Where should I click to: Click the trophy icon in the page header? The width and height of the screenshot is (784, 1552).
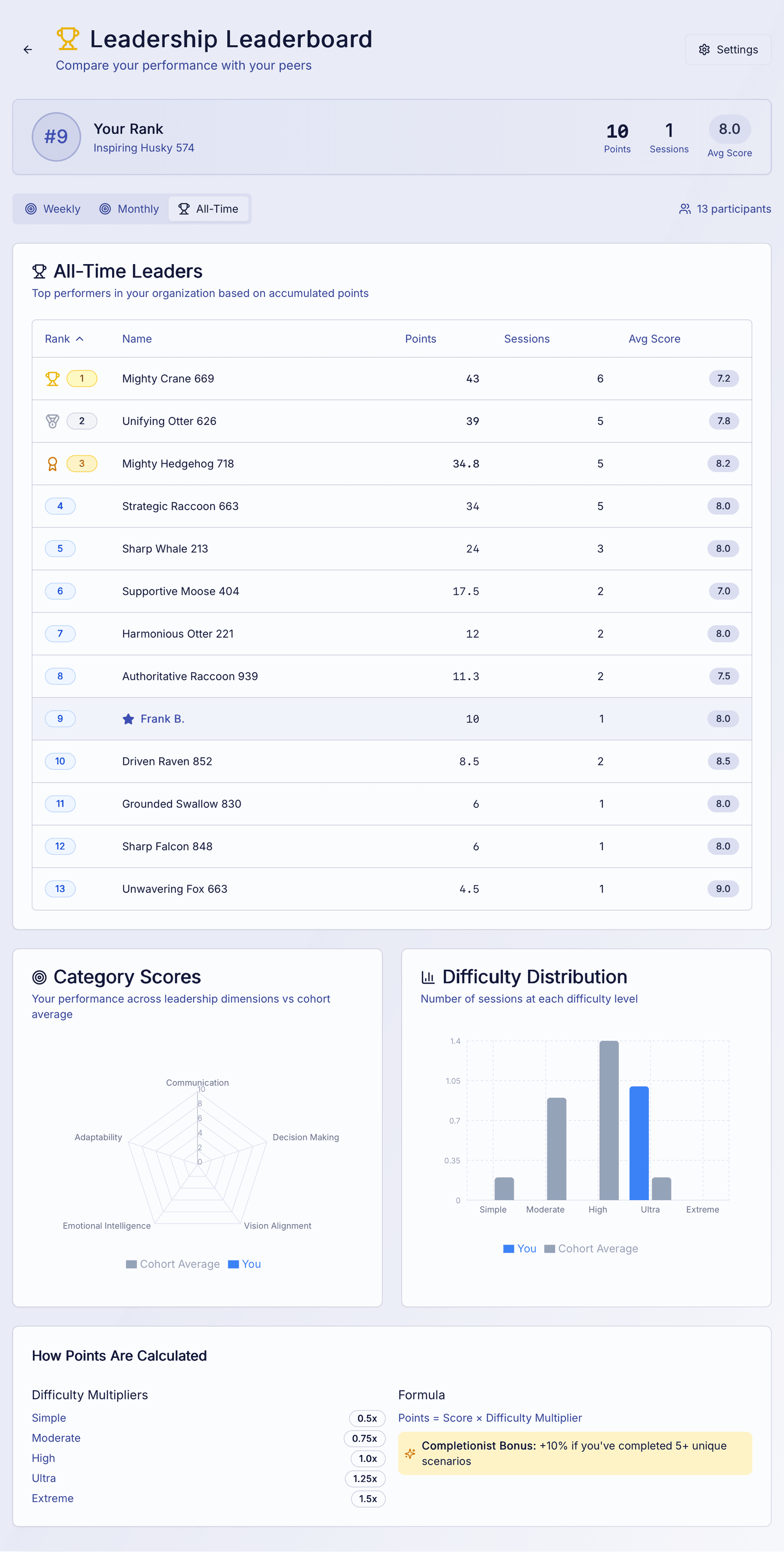(68, 38)
